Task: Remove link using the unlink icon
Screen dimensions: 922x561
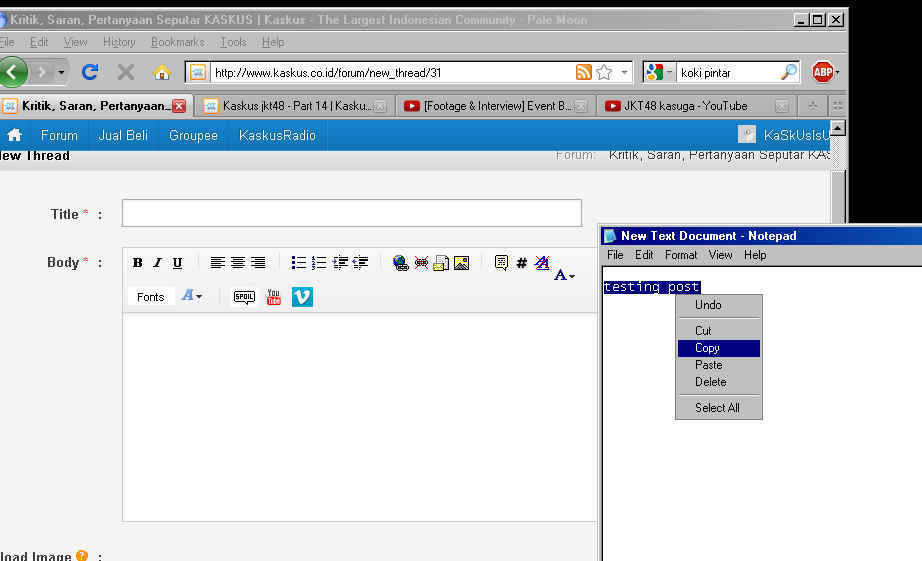Action: (x=421, y=263)
